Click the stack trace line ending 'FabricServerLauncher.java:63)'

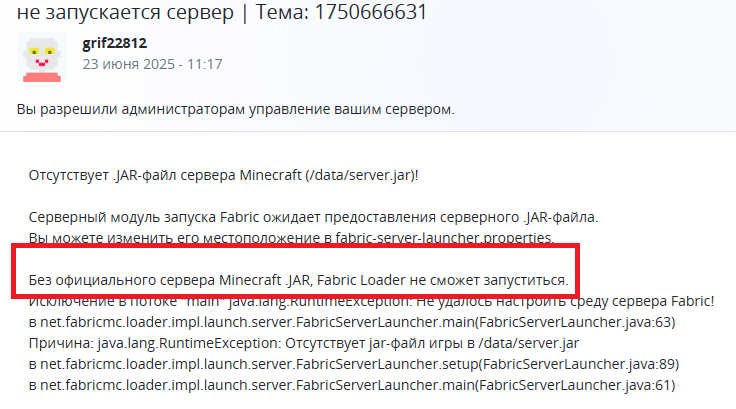point(352,322)
